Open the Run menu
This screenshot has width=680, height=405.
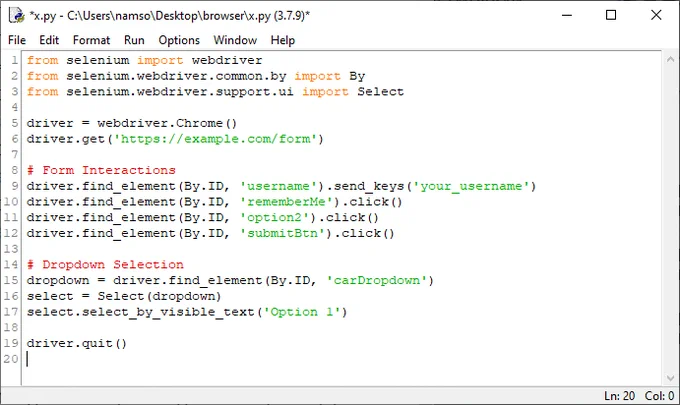134,40
